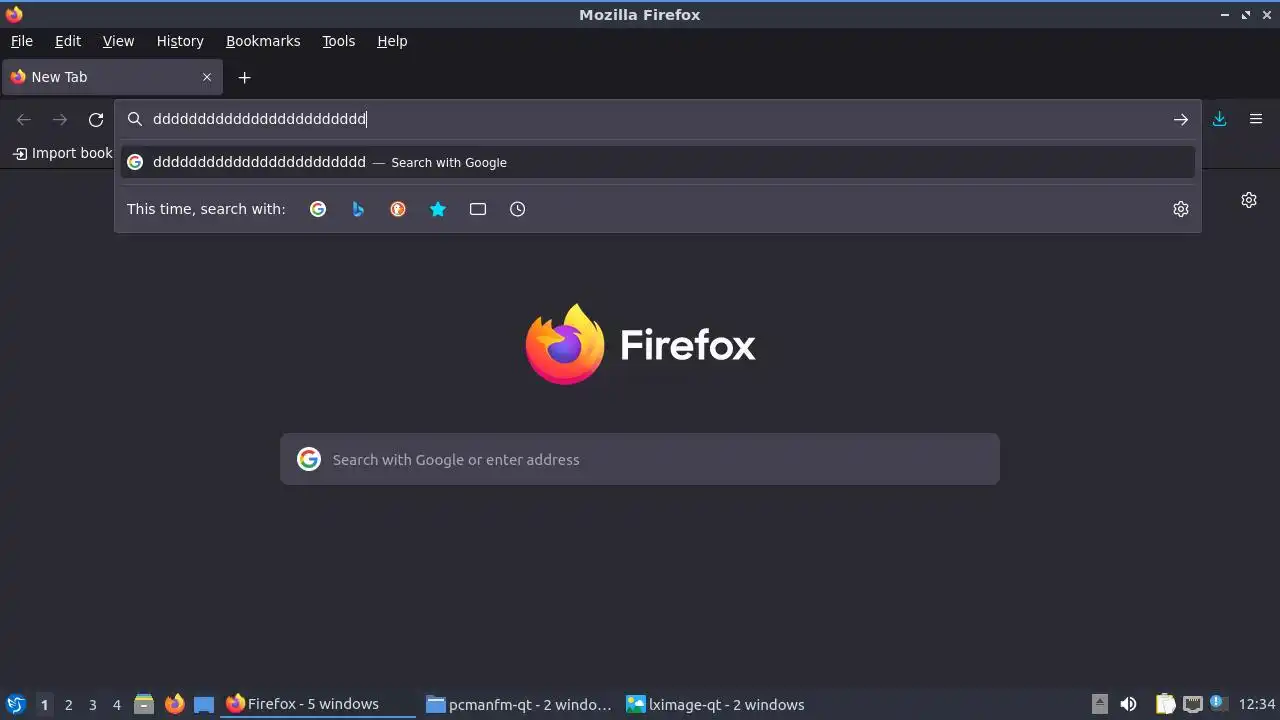Open the Firefox hamburger application menu
The width and height of the screenshot is (1280, 720).
[1256, 119]
